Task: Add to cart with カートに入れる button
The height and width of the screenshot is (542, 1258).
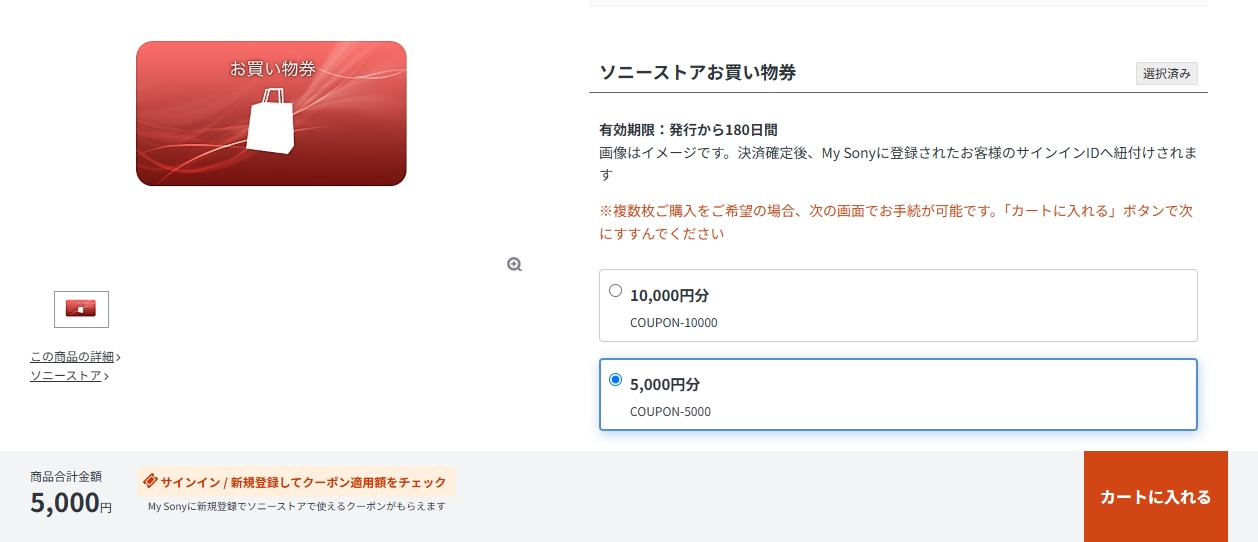Action: (1155, 496)
